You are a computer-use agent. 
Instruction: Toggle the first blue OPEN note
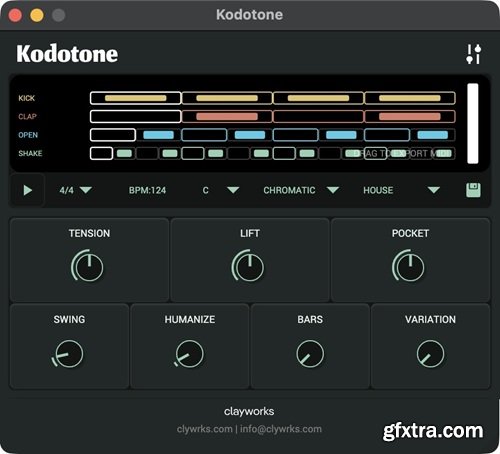click(158, 135)
